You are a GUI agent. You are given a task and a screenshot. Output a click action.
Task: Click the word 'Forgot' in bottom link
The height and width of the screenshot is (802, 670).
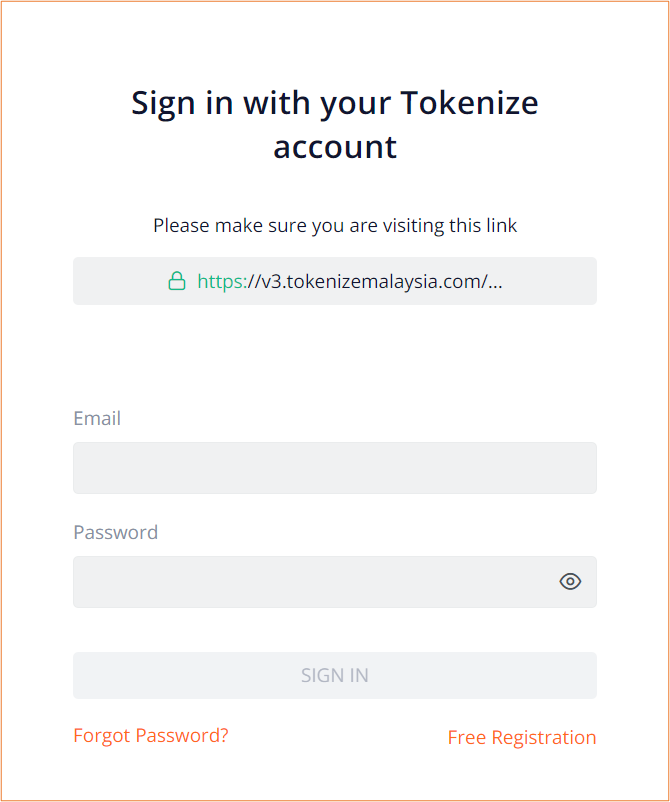point(102,736)
